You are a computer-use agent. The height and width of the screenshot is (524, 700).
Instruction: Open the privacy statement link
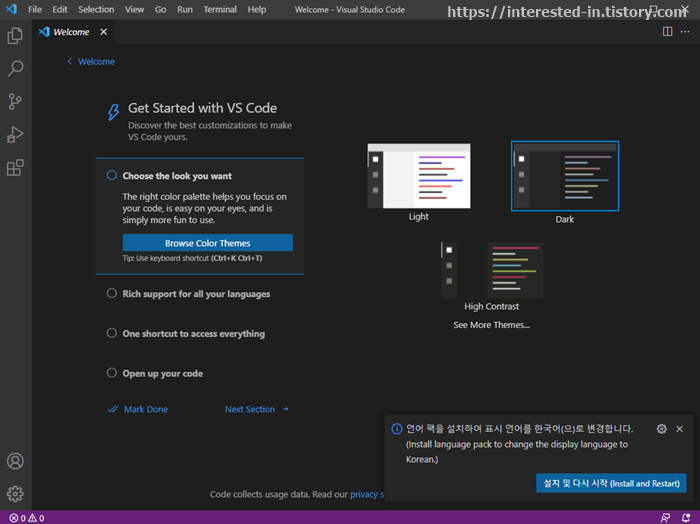(x=367, y=494)
